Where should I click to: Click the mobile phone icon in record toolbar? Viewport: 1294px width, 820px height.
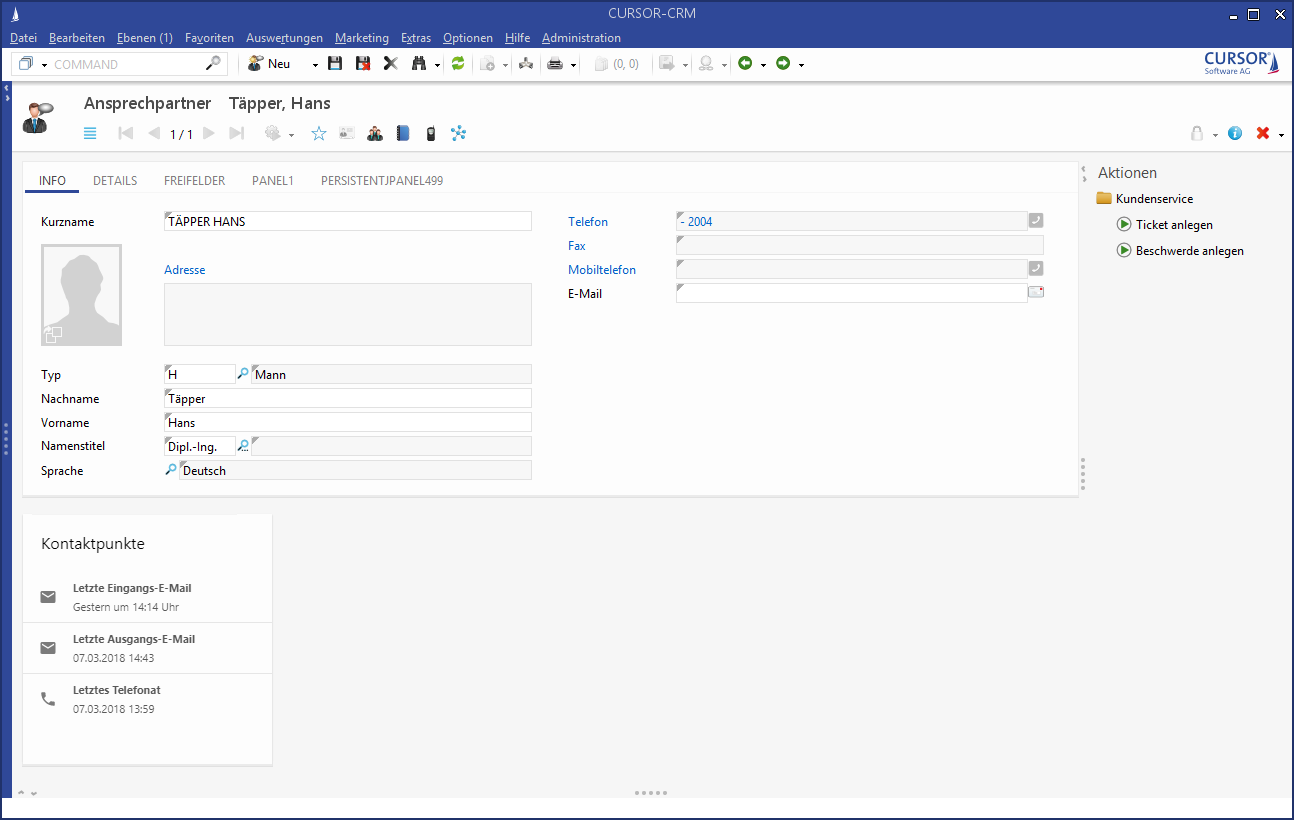tap(430, 133)
